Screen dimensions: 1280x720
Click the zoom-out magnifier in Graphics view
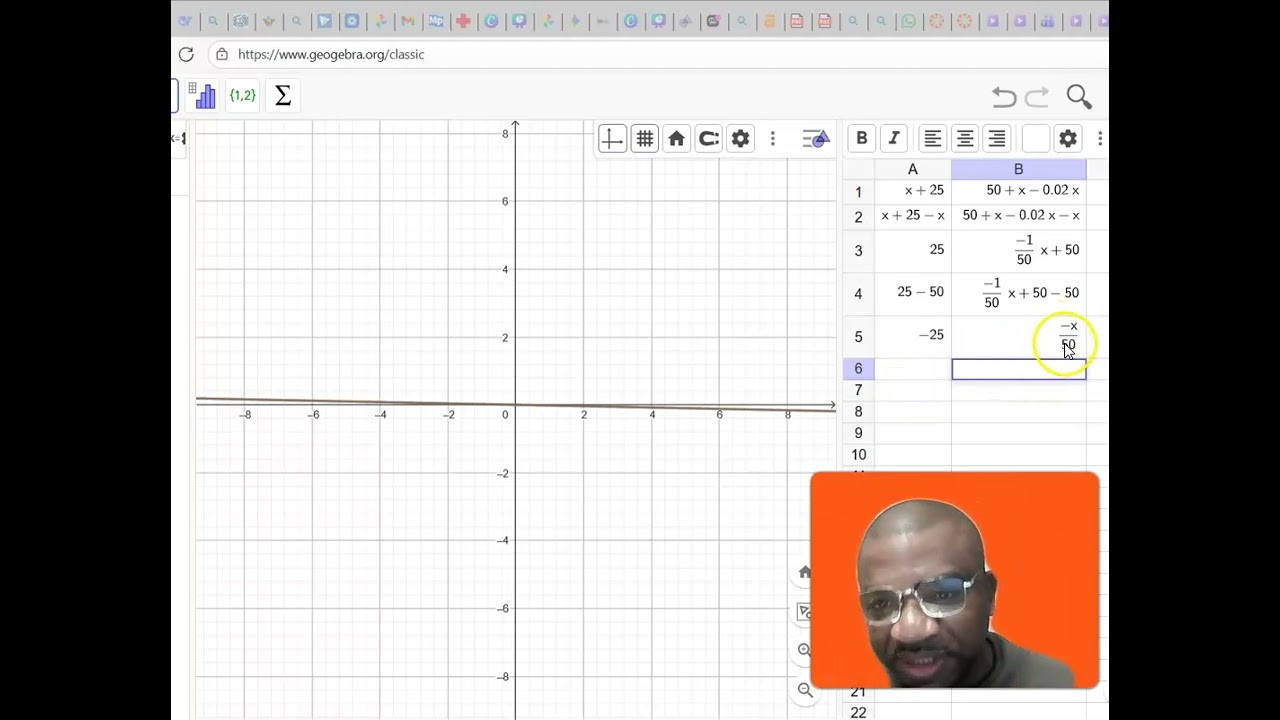point(805,689)
